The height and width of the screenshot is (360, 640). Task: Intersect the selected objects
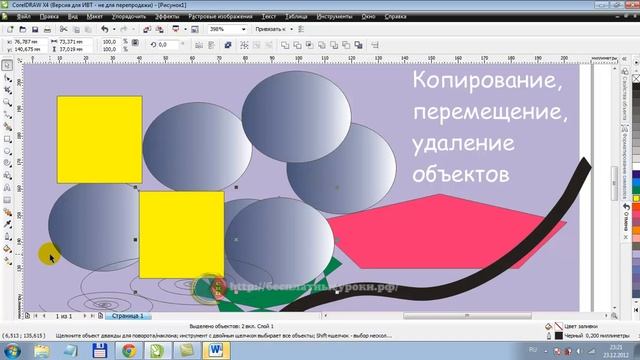[x=309, y=45]
